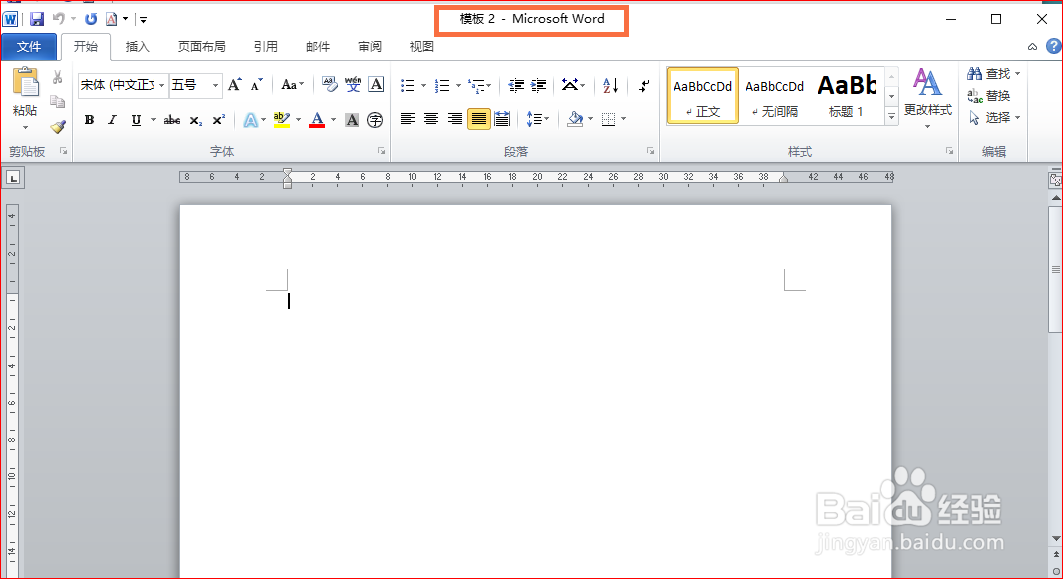Image resolution: width=1063 pixels, height=579 pixels.
Task: Align text right
Action: [454, 119]
